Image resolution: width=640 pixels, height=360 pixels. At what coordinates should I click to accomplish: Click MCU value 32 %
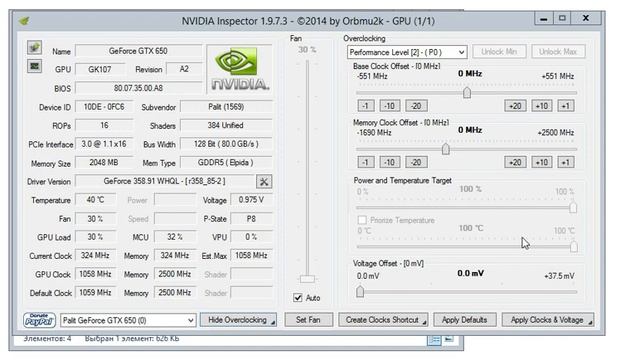click(x=175, y=237)
